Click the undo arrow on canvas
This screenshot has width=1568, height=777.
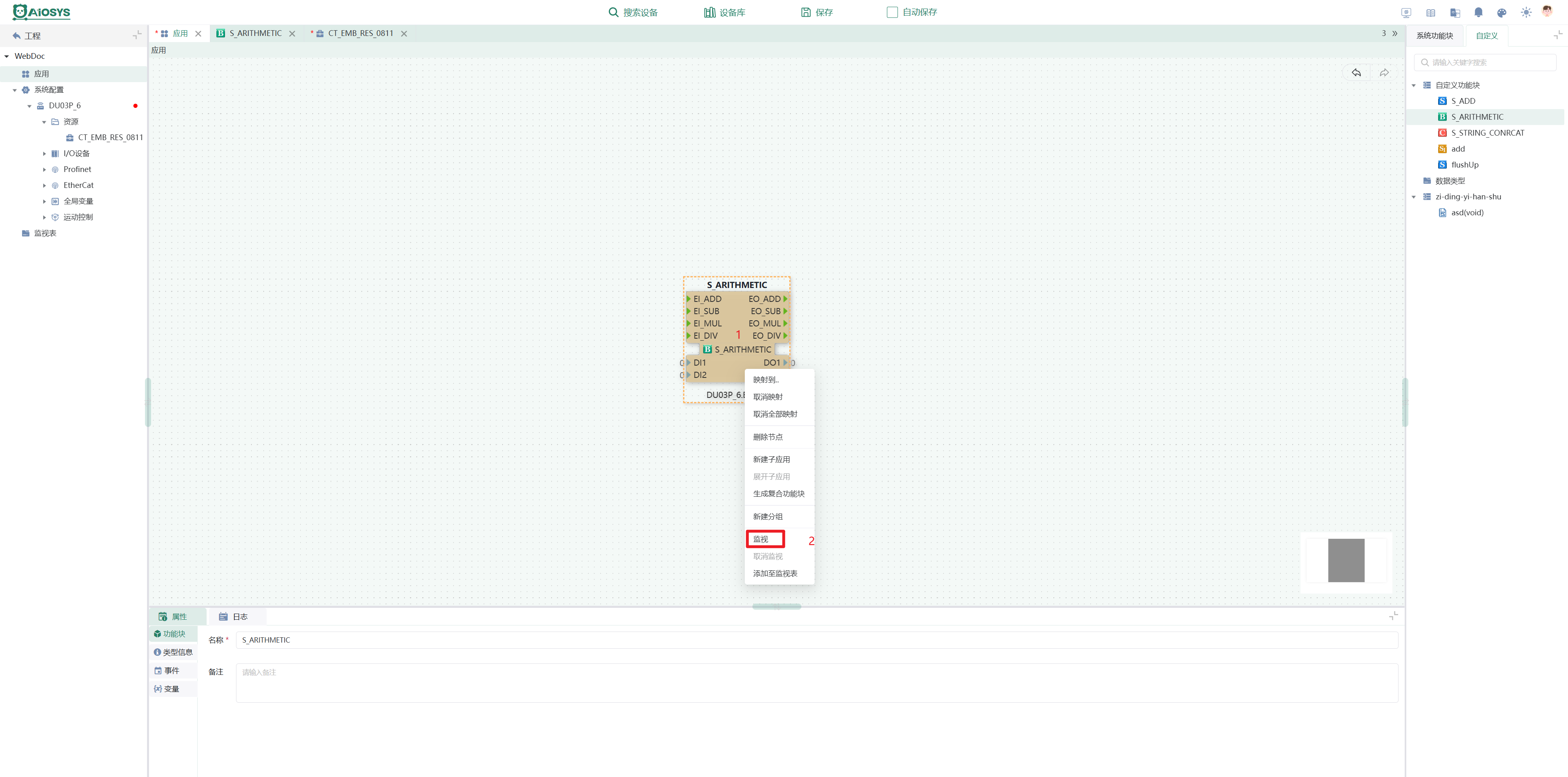(x=1356, y=72)
